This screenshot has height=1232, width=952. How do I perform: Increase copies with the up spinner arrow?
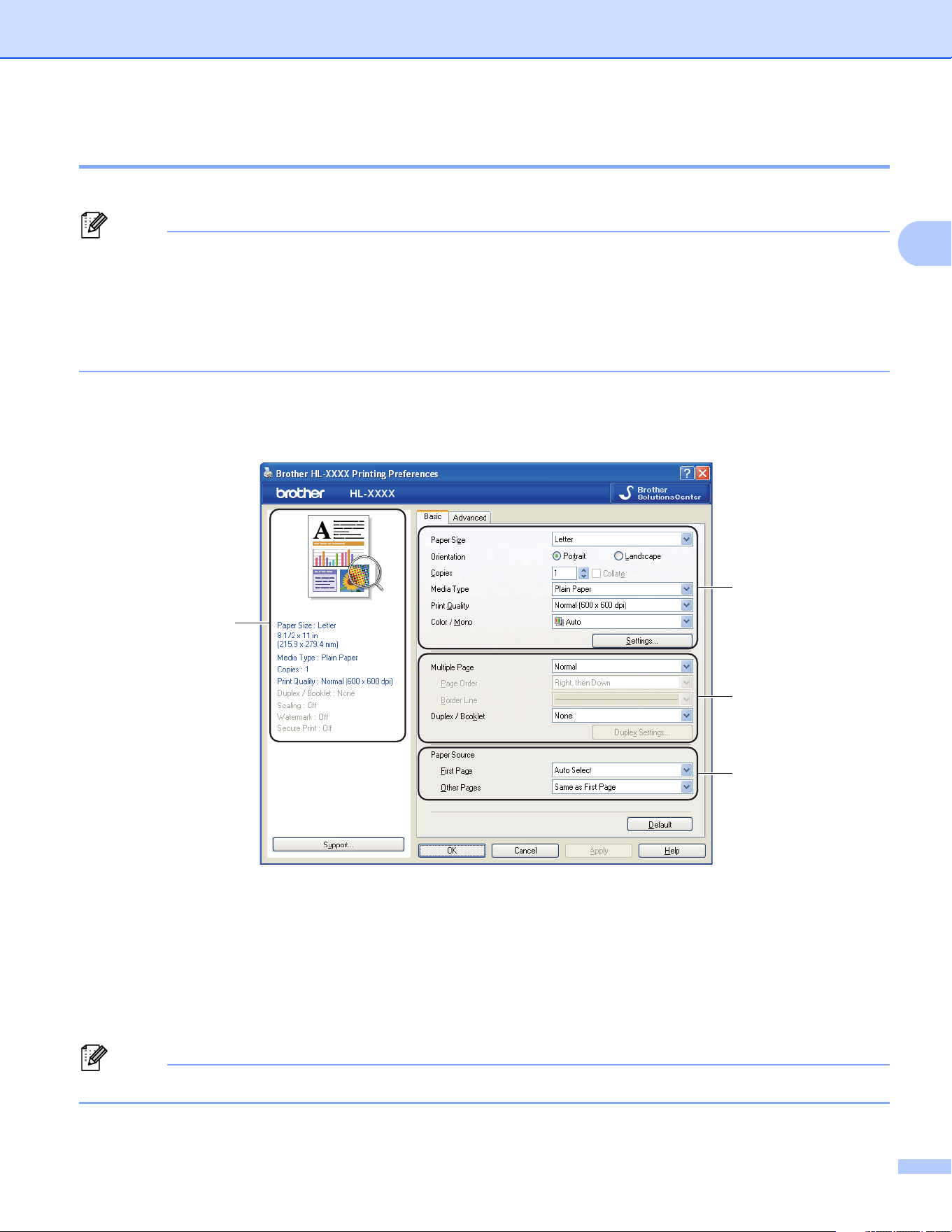click(x=583, y=569)
